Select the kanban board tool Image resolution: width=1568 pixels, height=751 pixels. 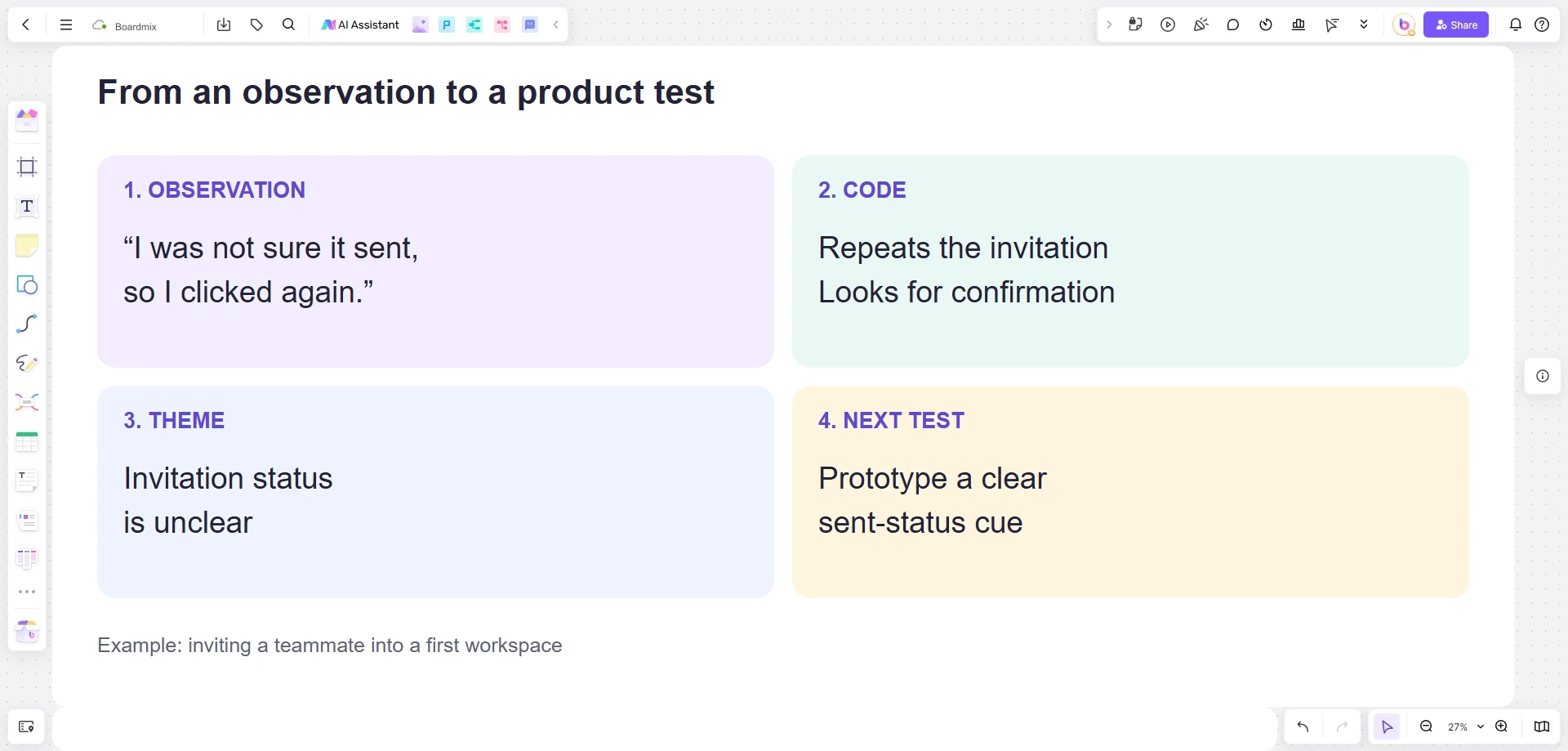click(27, 559)
